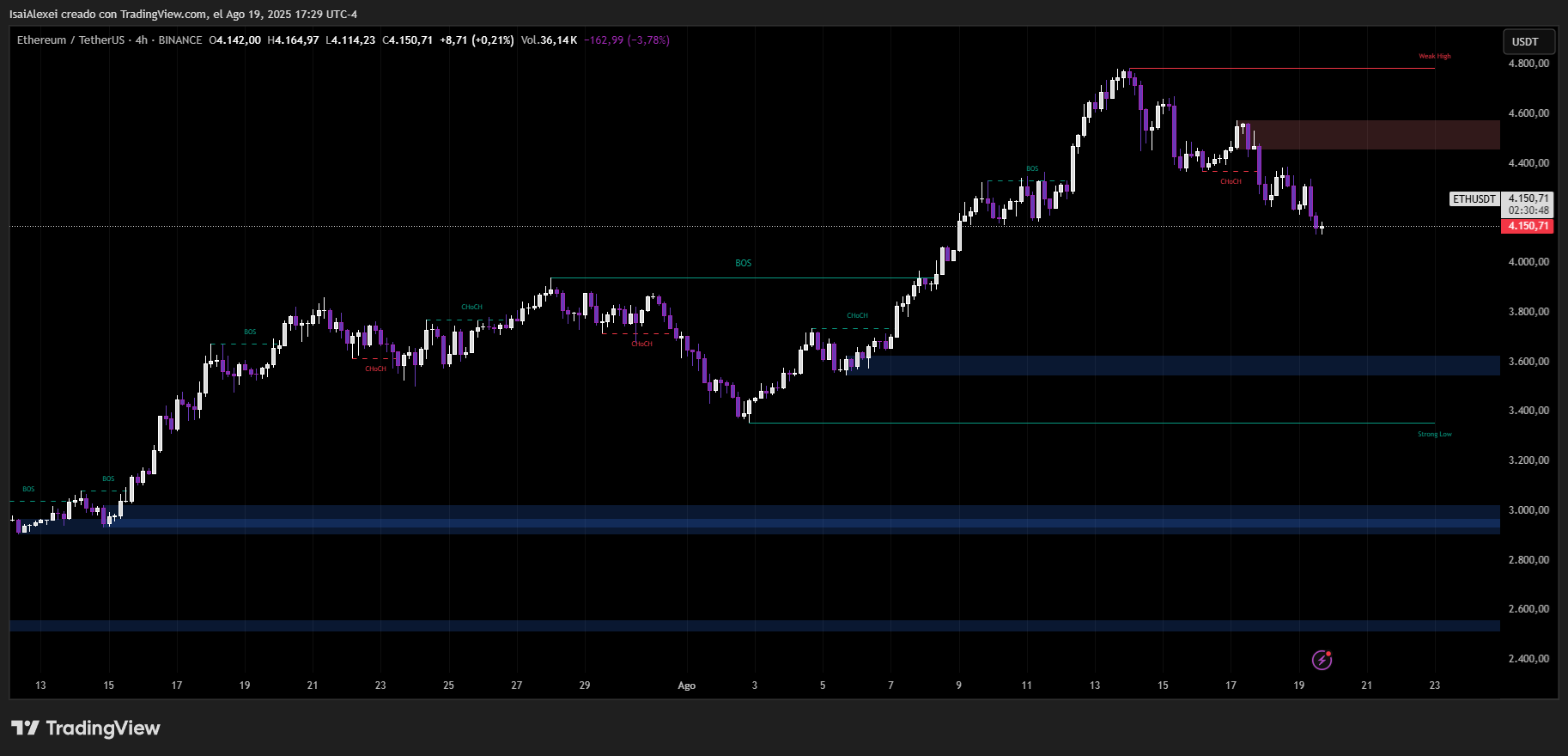Image resolution: width=1568 pixels, height=756 pixels.
Task: Select the red supply zone rectangle
Action: pyautogui.click(x=1374, y=135)
